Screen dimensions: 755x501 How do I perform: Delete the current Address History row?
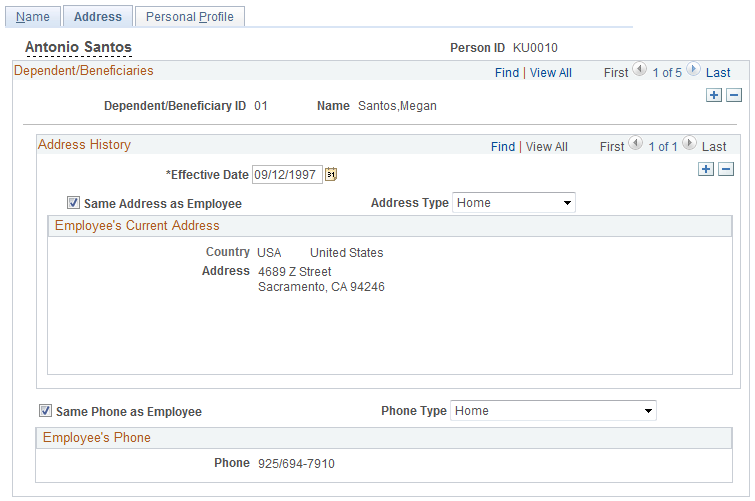click(x=726, y=169)
